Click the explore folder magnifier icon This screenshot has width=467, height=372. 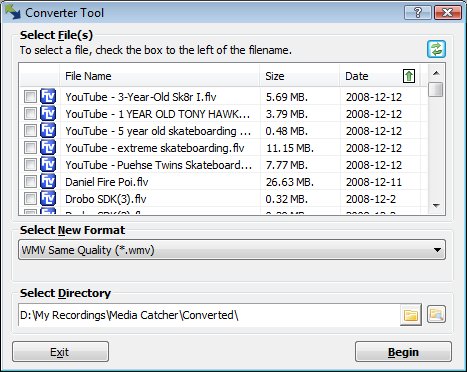[x=436, y=314]
